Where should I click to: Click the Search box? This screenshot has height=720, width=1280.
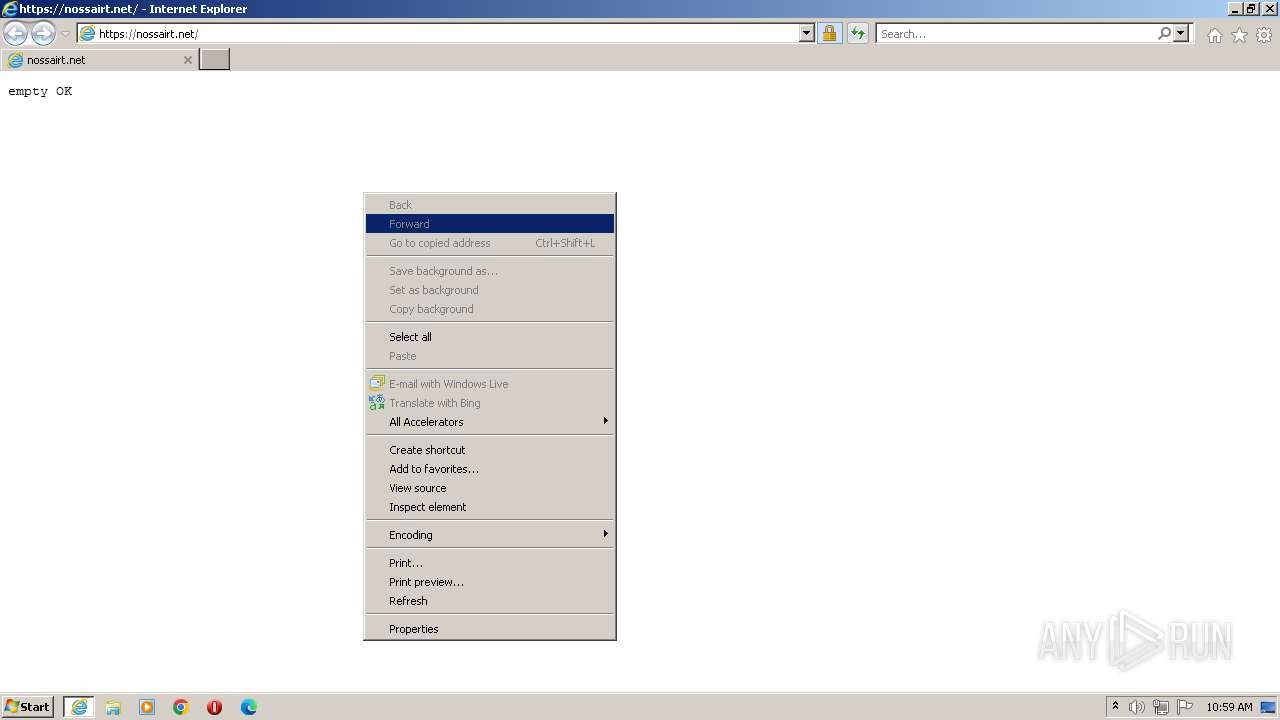click(1015, 34)
